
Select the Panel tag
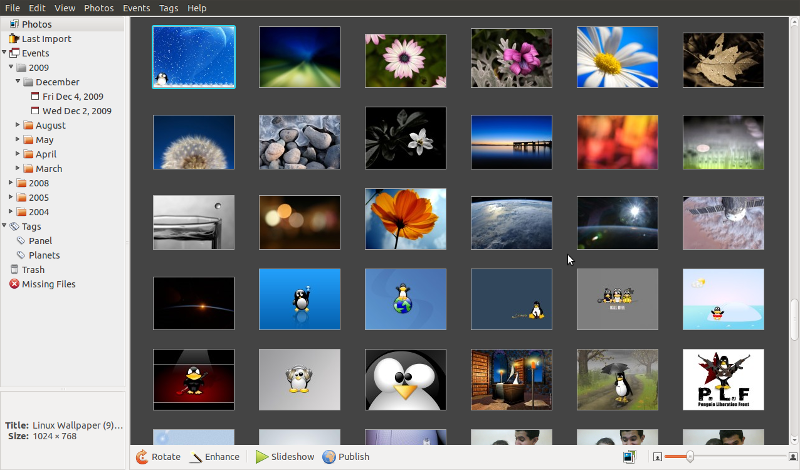(40, 241)
